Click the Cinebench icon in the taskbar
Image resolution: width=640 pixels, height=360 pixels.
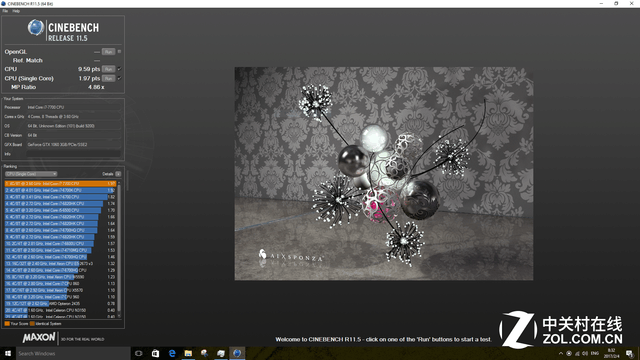click(237, 353)
